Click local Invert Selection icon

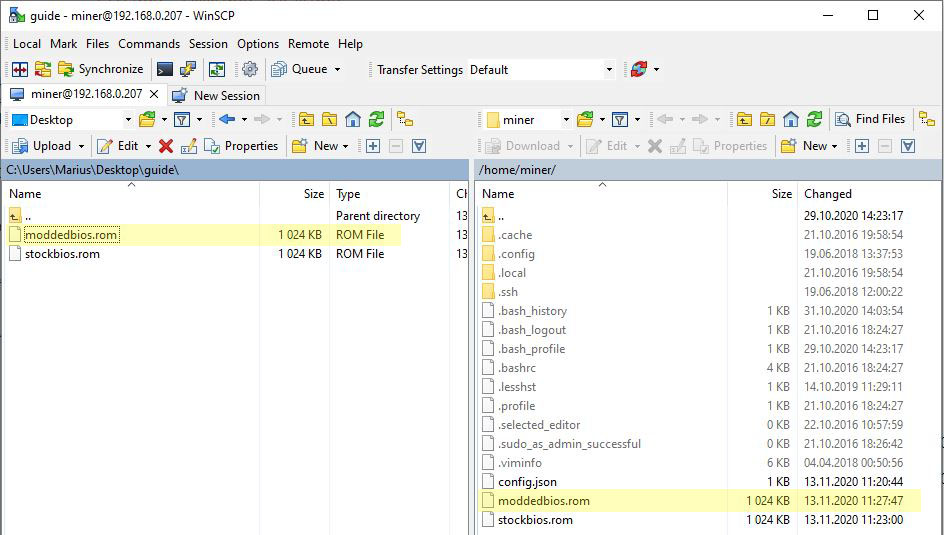click(x=419, y=146)
